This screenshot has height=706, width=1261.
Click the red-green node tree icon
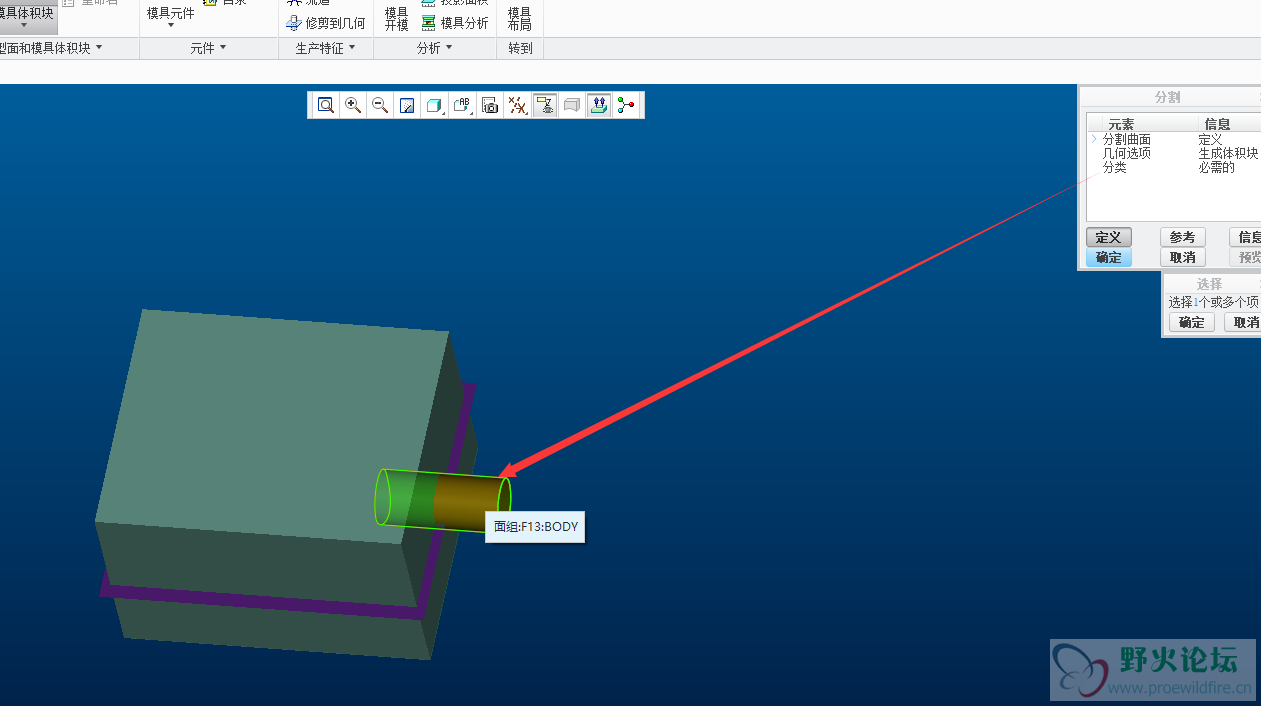coord(627,105)
